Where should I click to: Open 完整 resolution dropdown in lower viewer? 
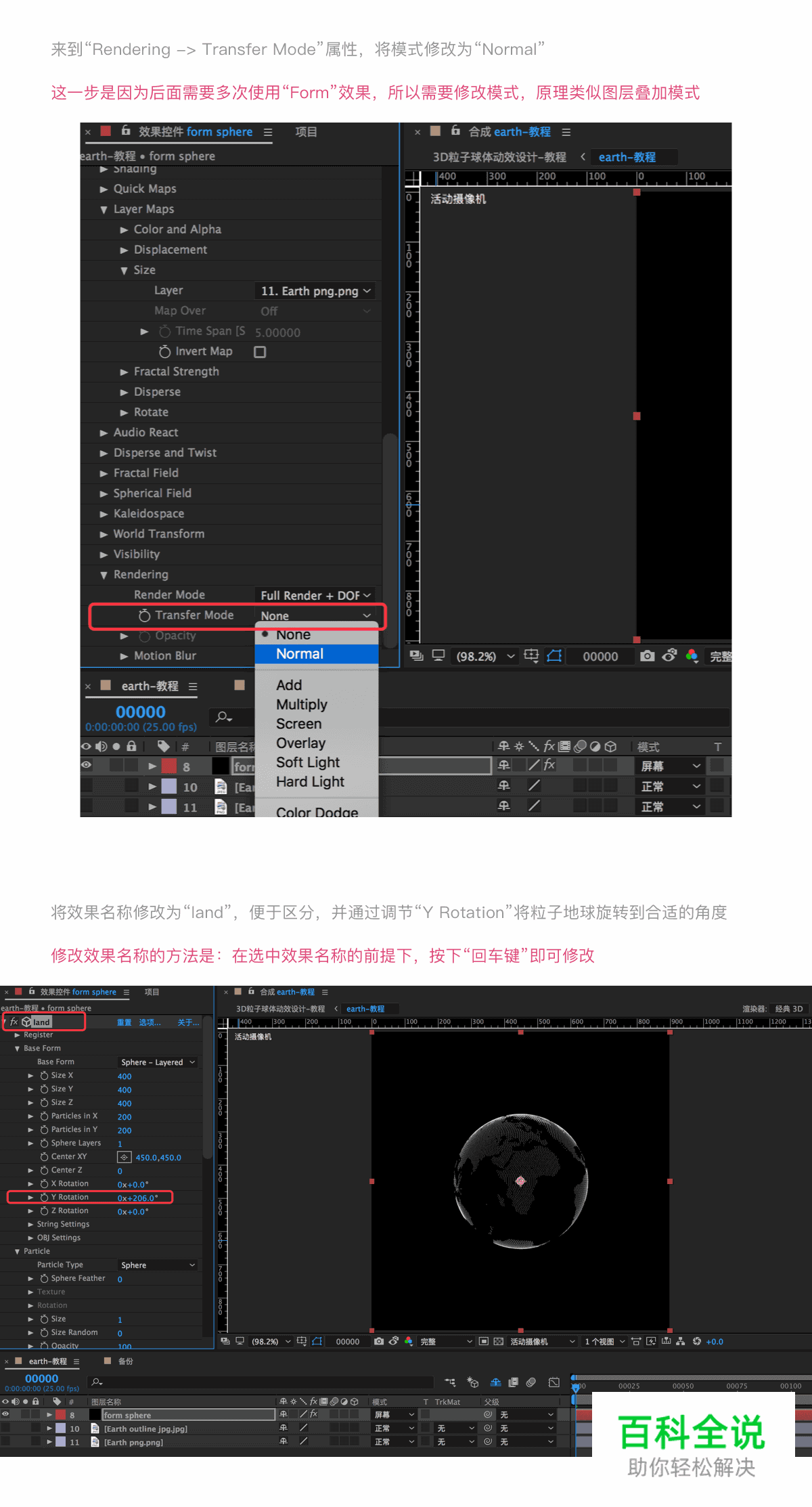(446, 1341)
